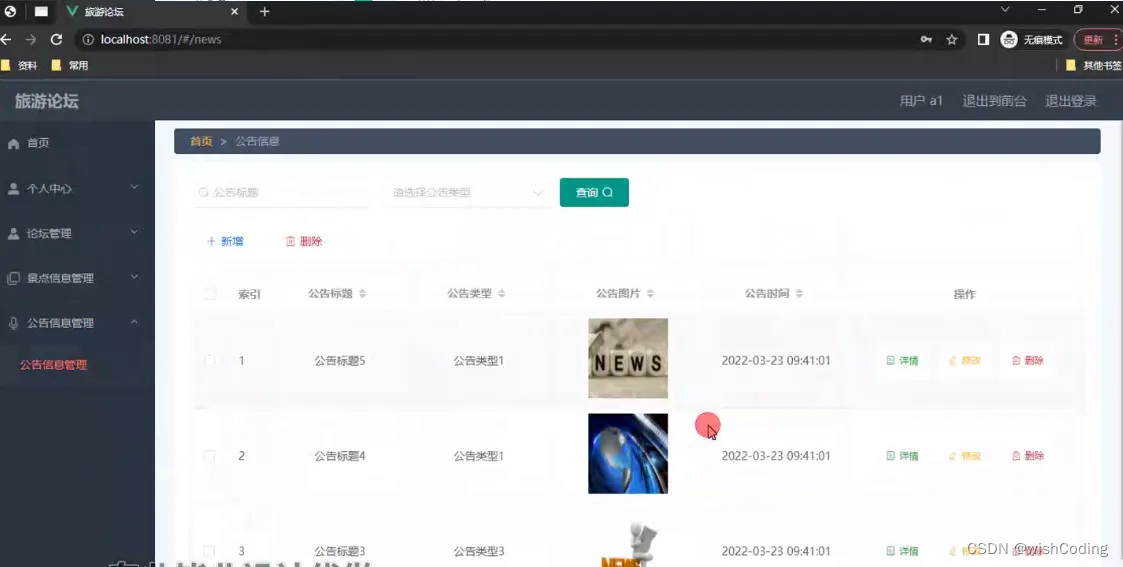Click the address bar URL localhost:8081/#/news
1123x567 pixels.
[160, 39]
